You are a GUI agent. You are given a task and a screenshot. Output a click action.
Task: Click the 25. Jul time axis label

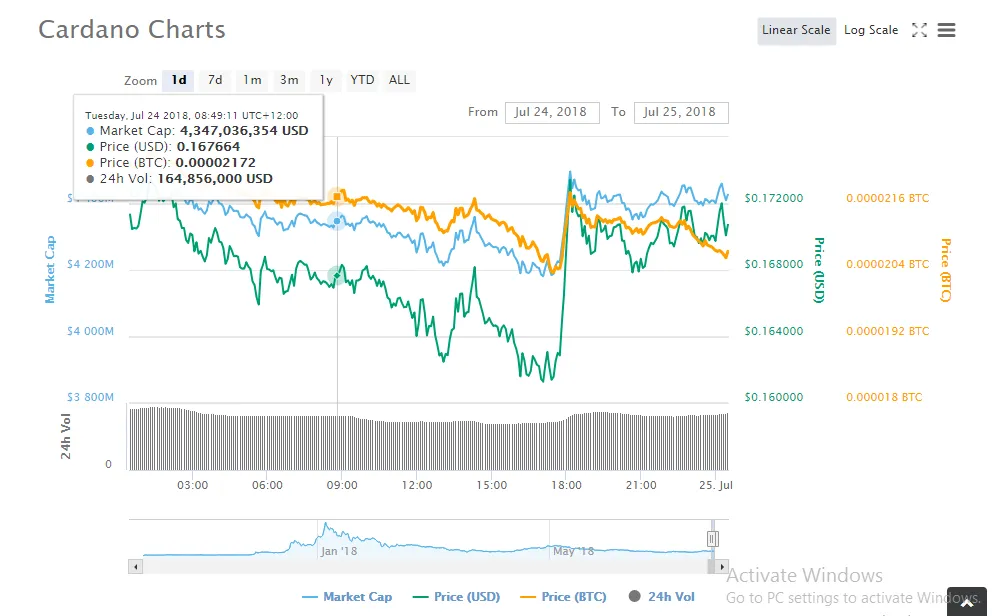pyautogui.click(x=716, y=485)
